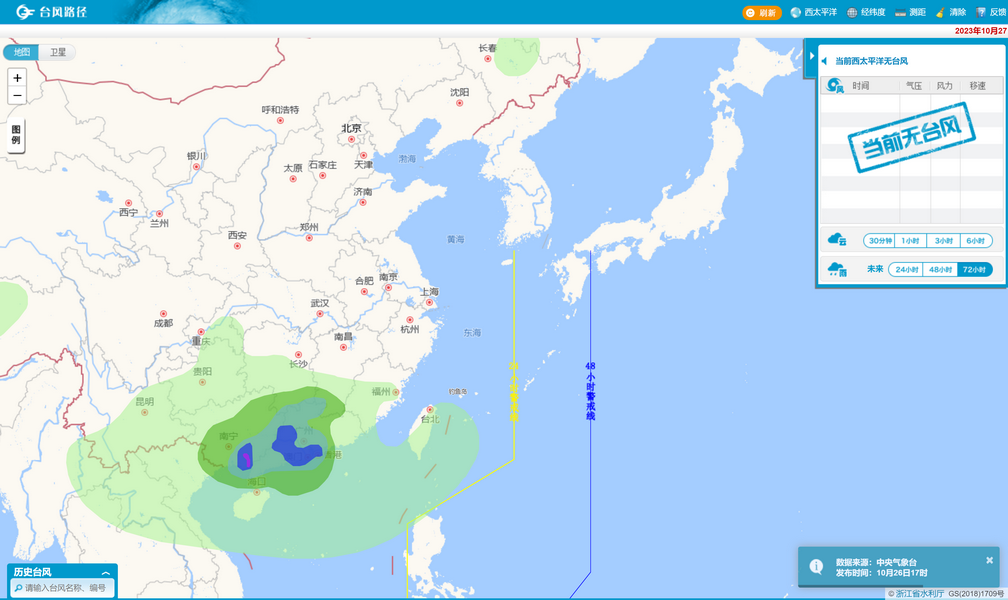Select 6小时 cloud image interval
Viewport: 1008px width, 600px height.
click(975, 240)
